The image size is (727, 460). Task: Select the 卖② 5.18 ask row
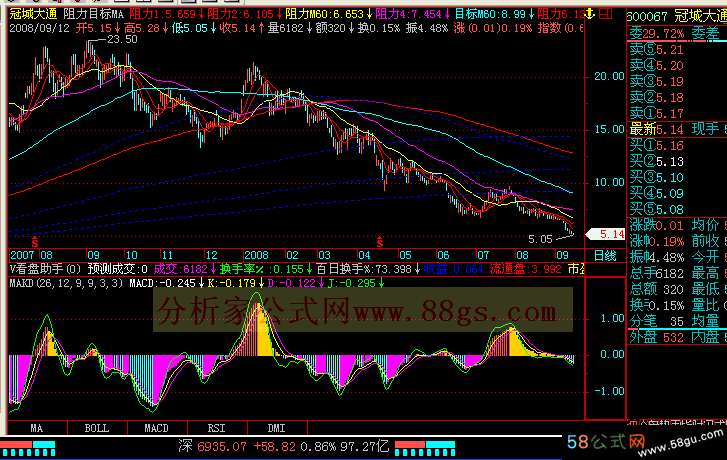(x=656, y=97)
